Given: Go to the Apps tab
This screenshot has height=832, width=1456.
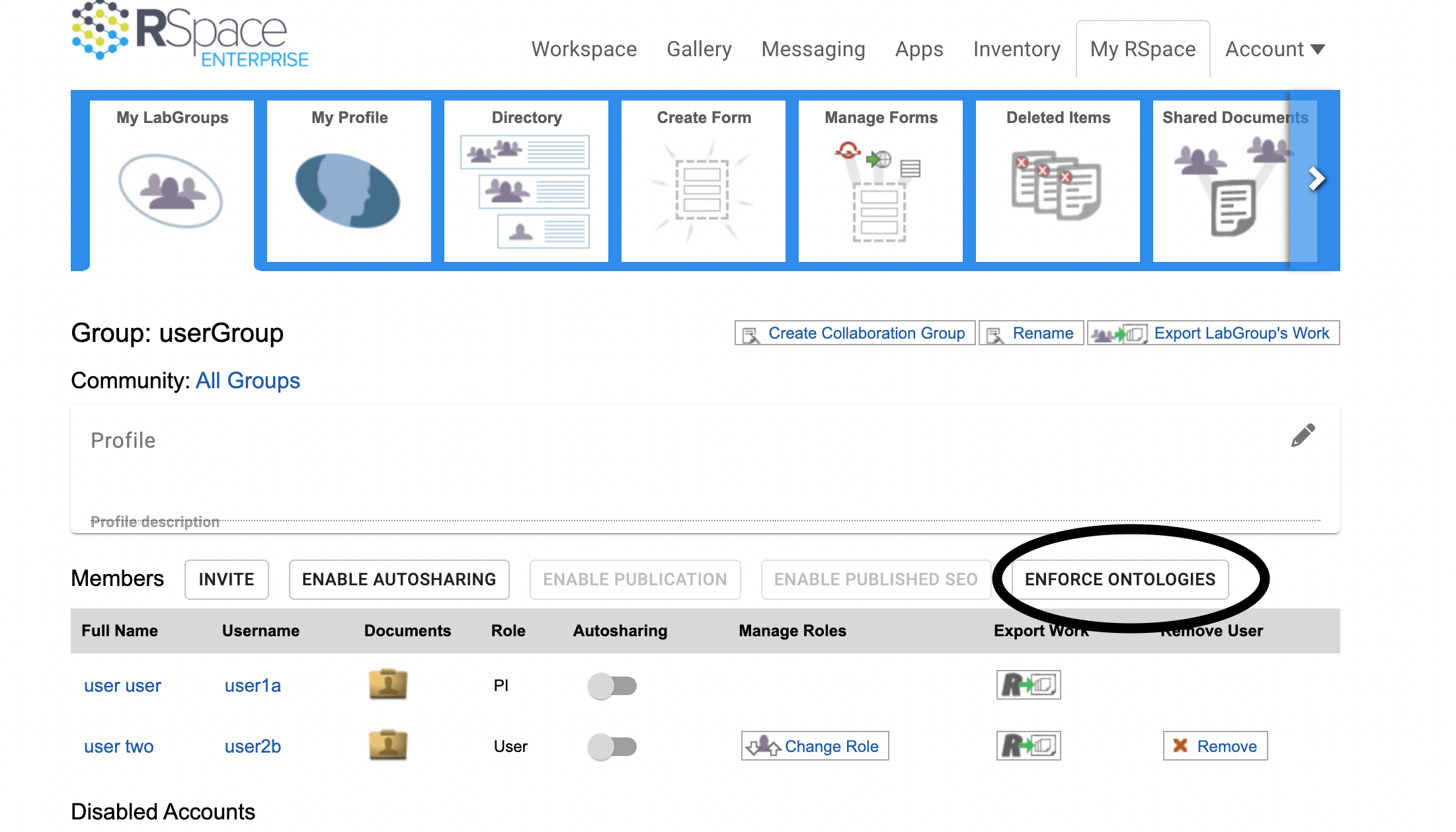Looking at the screenshot, I should pyautogui.click(x=919, y=49).
